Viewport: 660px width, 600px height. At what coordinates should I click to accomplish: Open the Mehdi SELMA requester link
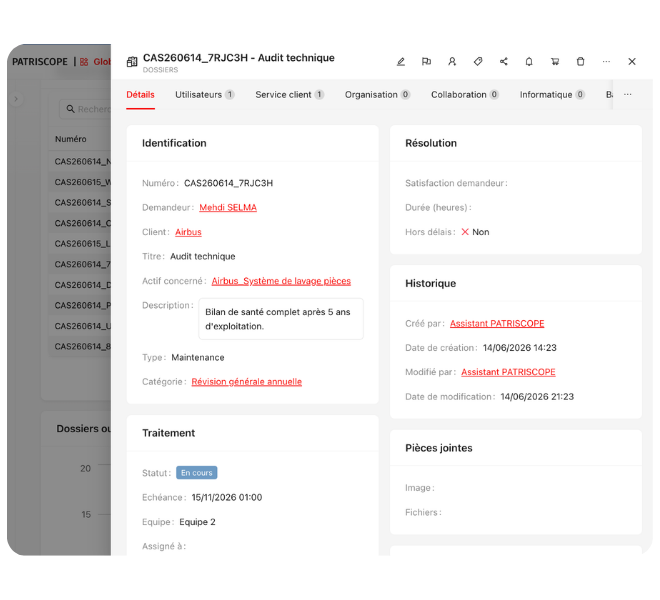coord(228,208)
